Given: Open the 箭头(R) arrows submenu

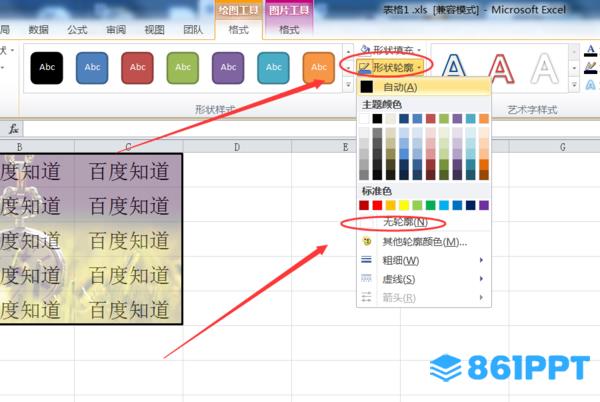Looking at the screenshot, I should [x=424, y=297].
